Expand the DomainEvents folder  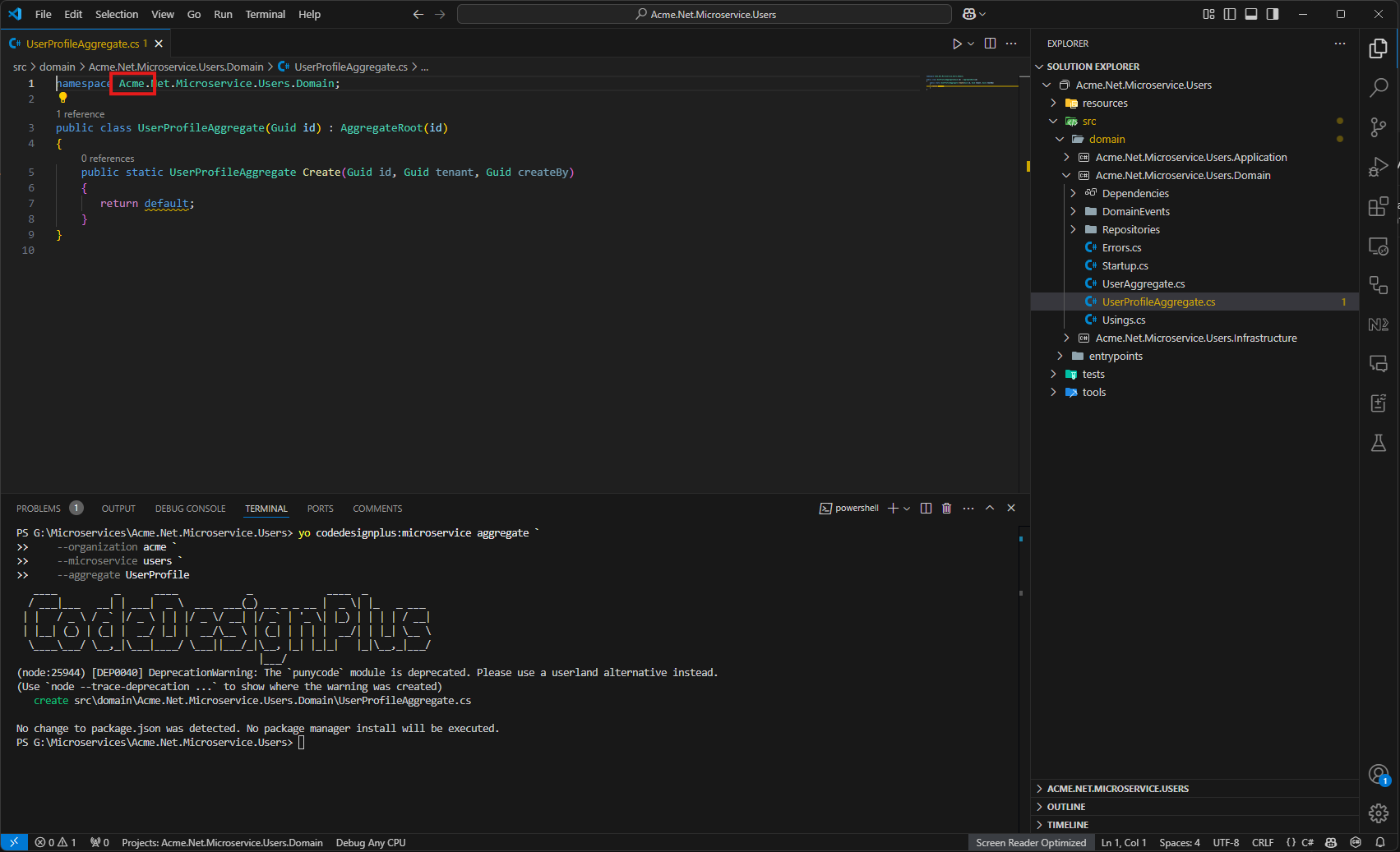click(x=1073, y=211)
